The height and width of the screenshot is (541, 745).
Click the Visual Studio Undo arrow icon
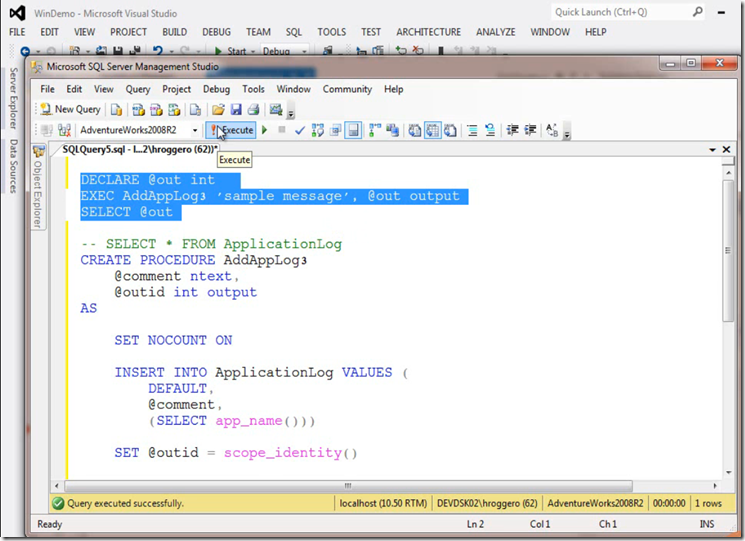click(x=158, y=50)
